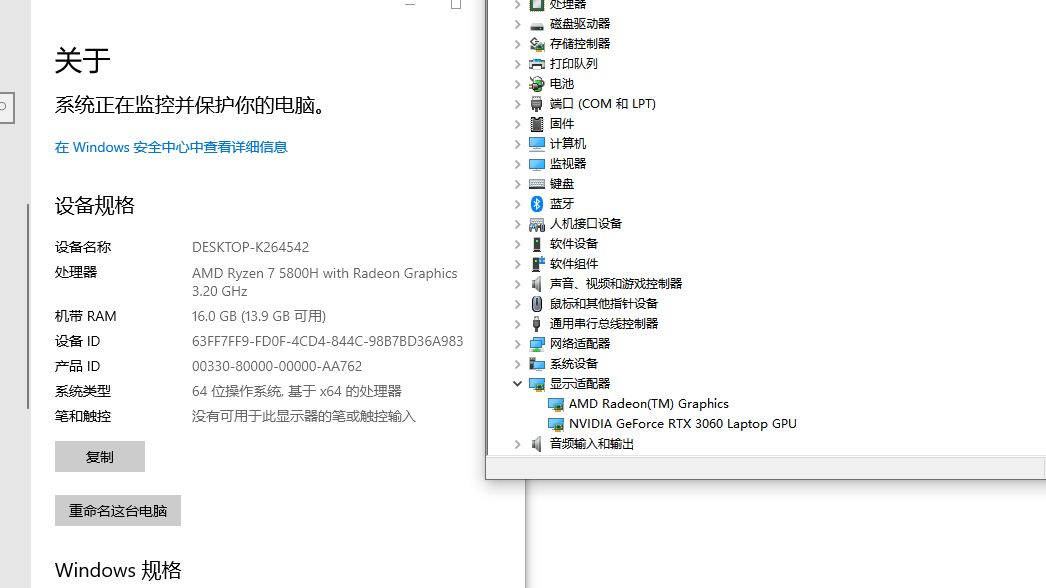Click the 软件设备 icon
Image resolution: width=1046 pixels, height=588 pixels.
click(536, 244)
